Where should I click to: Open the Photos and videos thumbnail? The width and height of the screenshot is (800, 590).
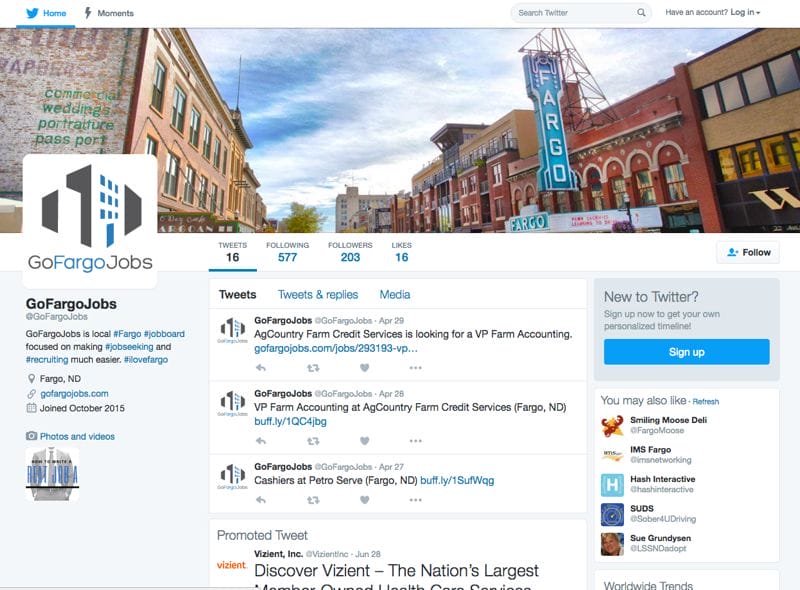click(x=52, y=474)
